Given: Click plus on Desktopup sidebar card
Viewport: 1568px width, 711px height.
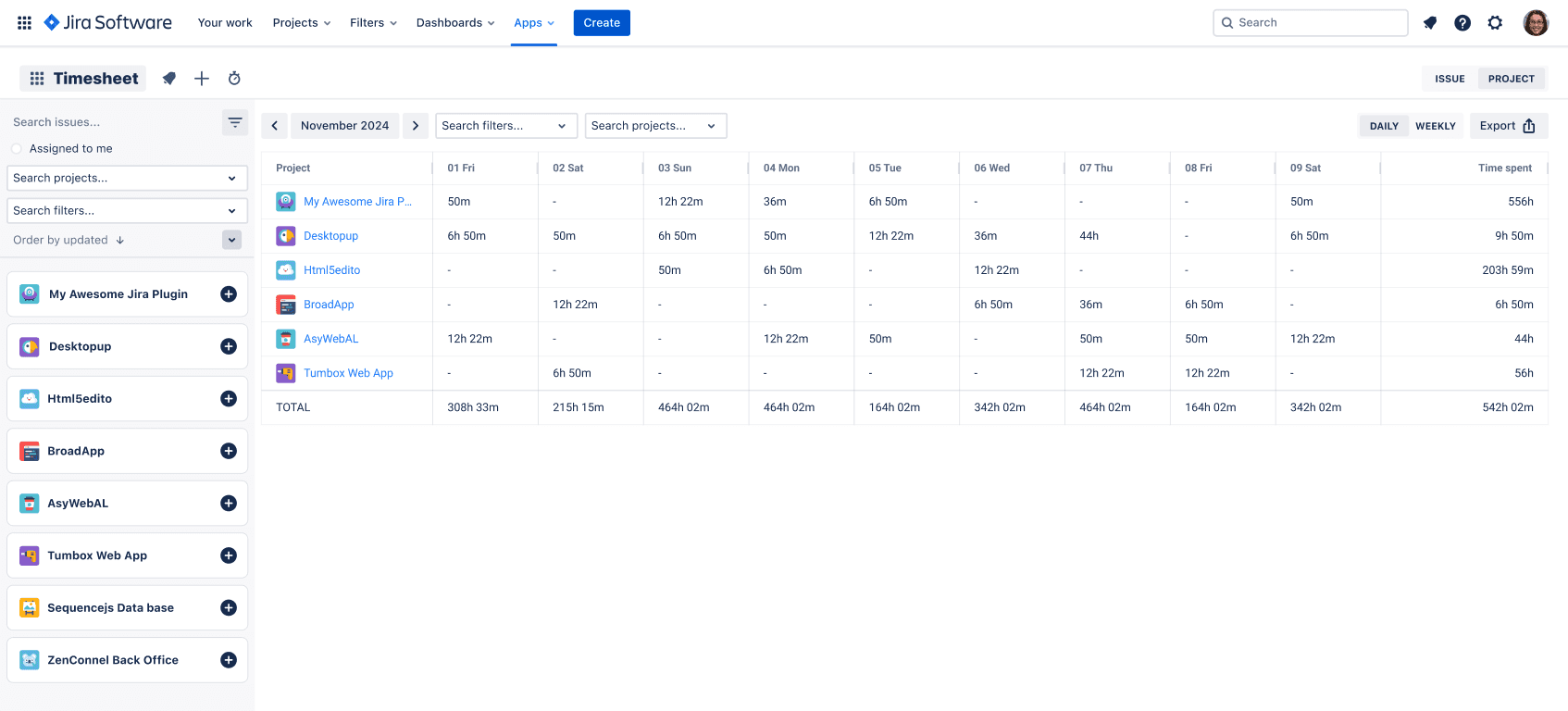Looking at the screenshot, I should (x=229, y=346).
